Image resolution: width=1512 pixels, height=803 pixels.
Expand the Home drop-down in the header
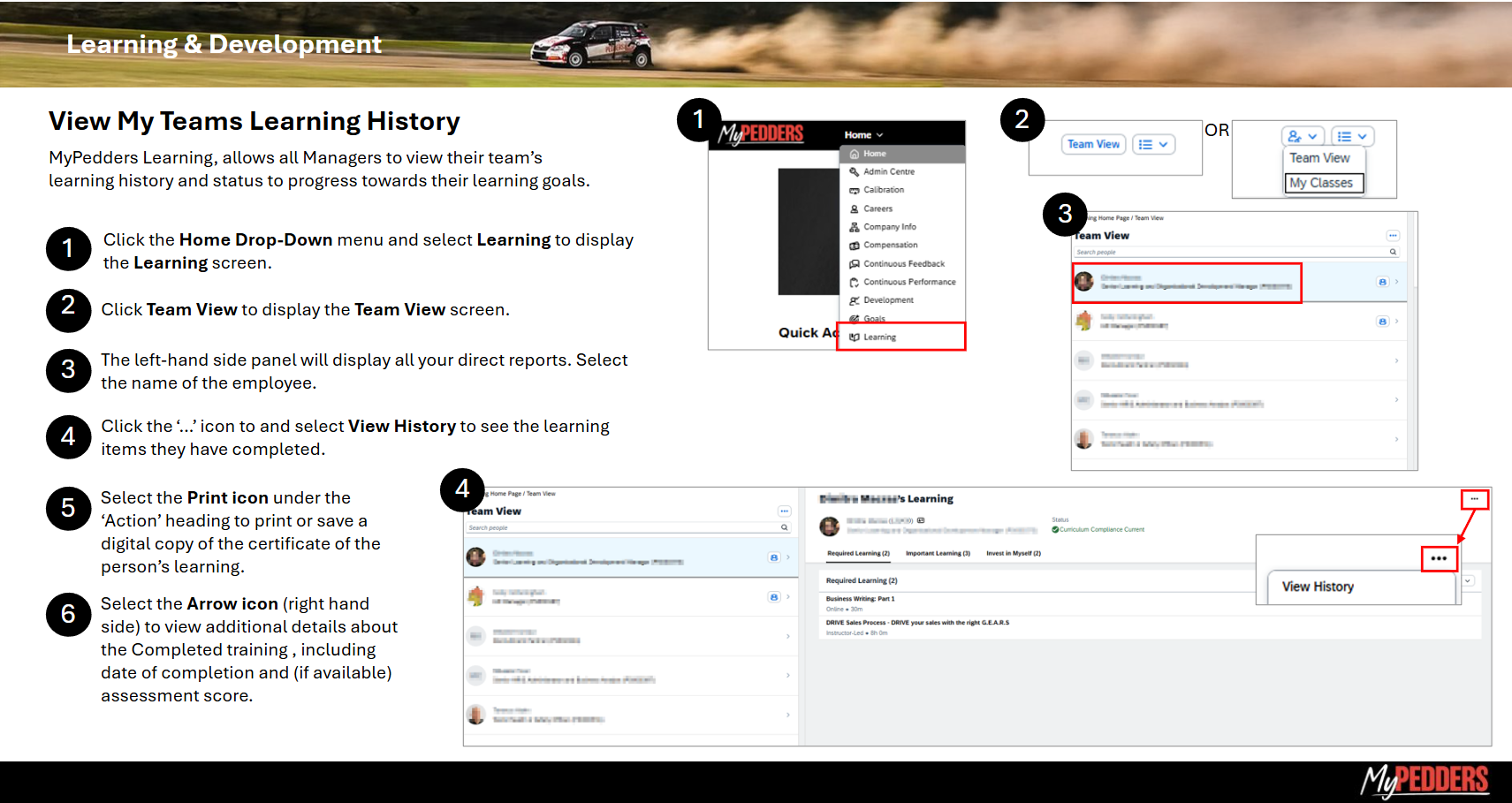point(863,135)
